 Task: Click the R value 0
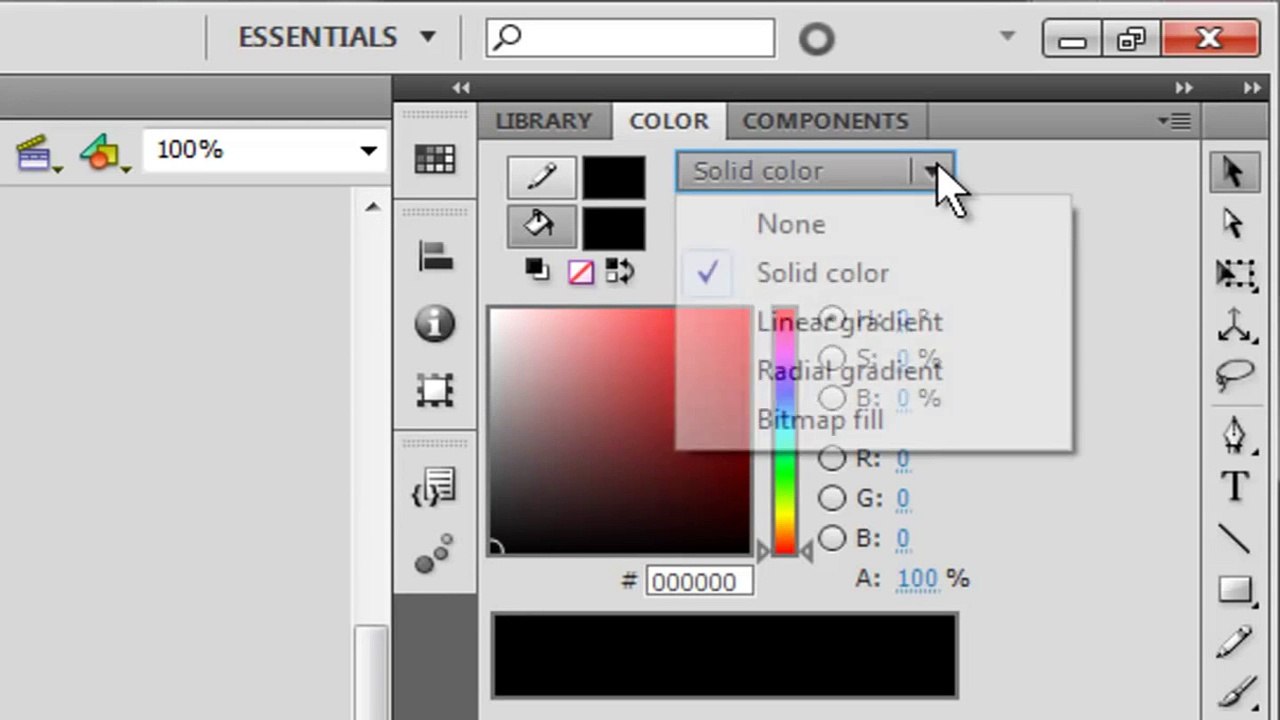tap(902, 459)
